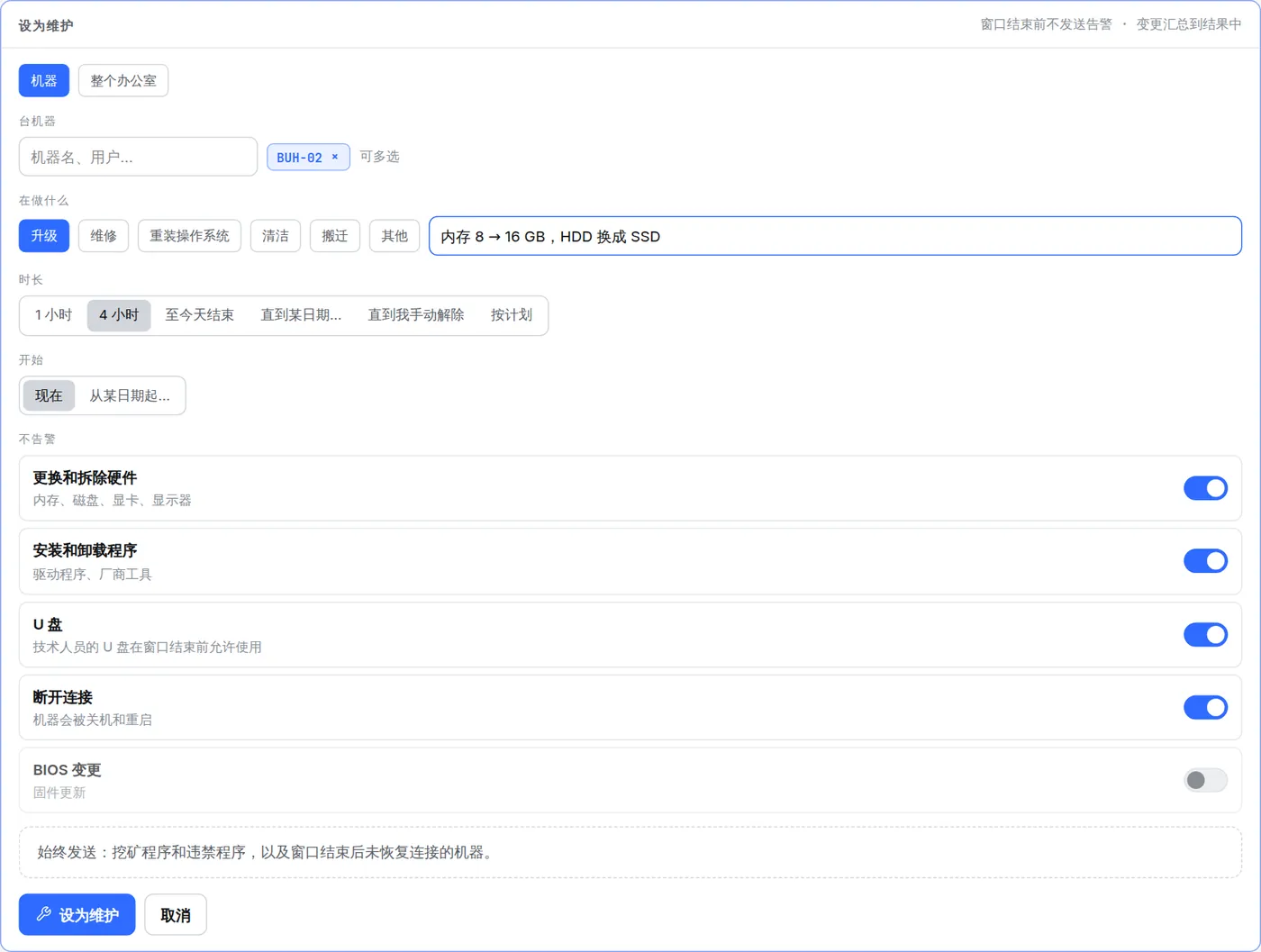This screenshot has height=952, width=1261.
Task: Enable the BIOS 变更 switch
Action: [1205, 780]
